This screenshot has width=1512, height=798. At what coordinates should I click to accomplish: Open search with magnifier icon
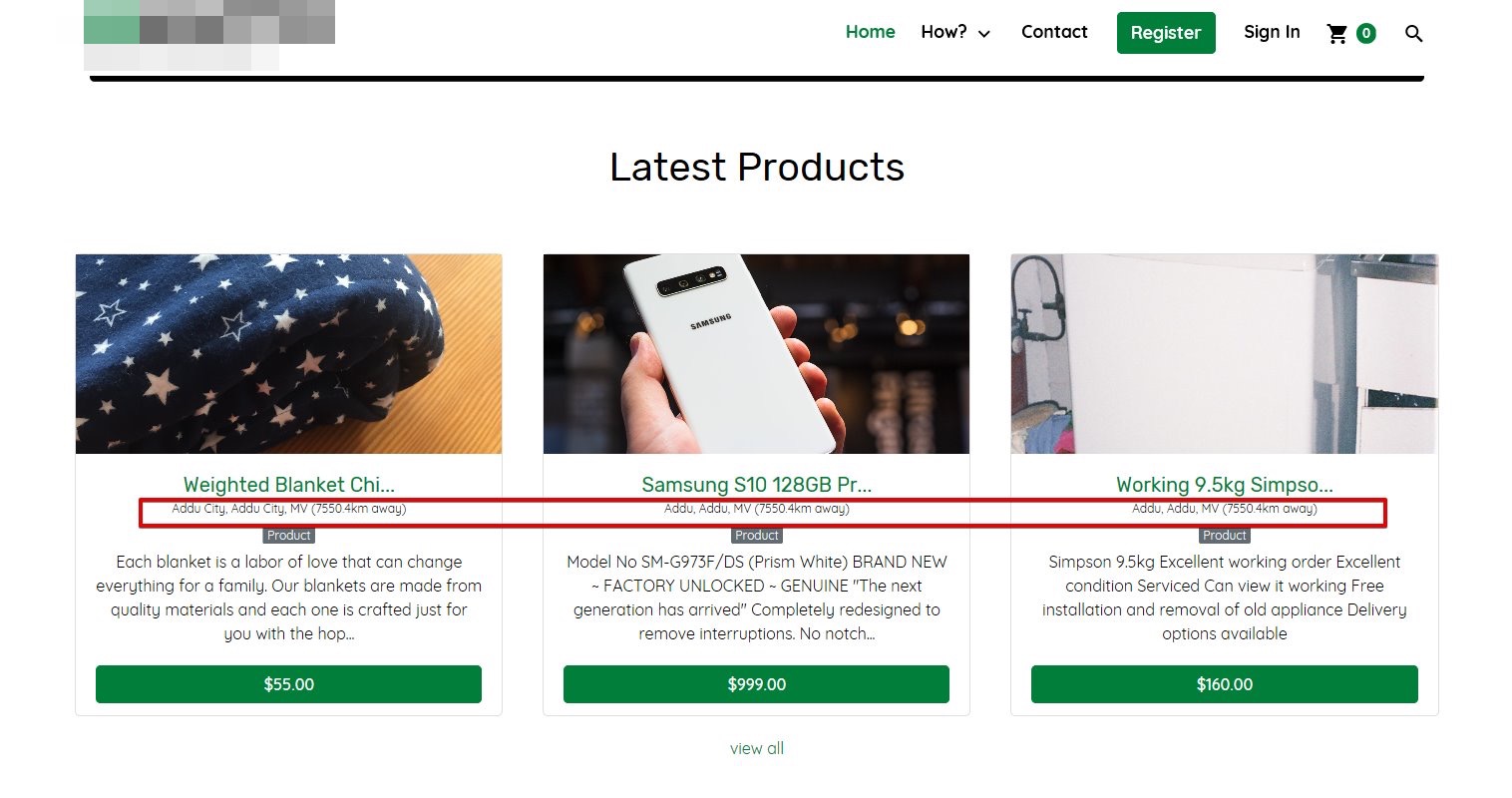click(x=1413, y=34)
